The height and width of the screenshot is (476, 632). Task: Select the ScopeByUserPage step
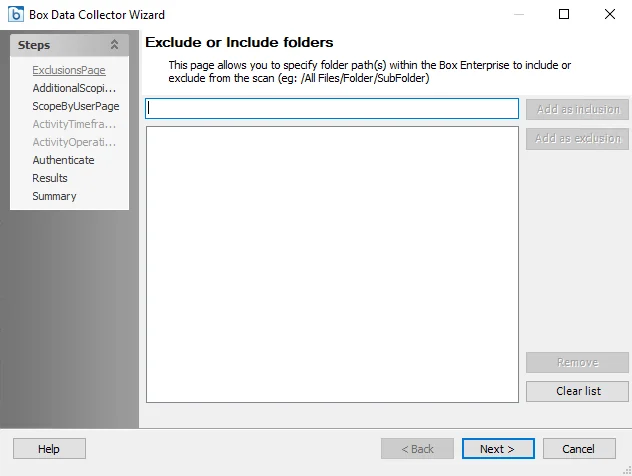76,106
